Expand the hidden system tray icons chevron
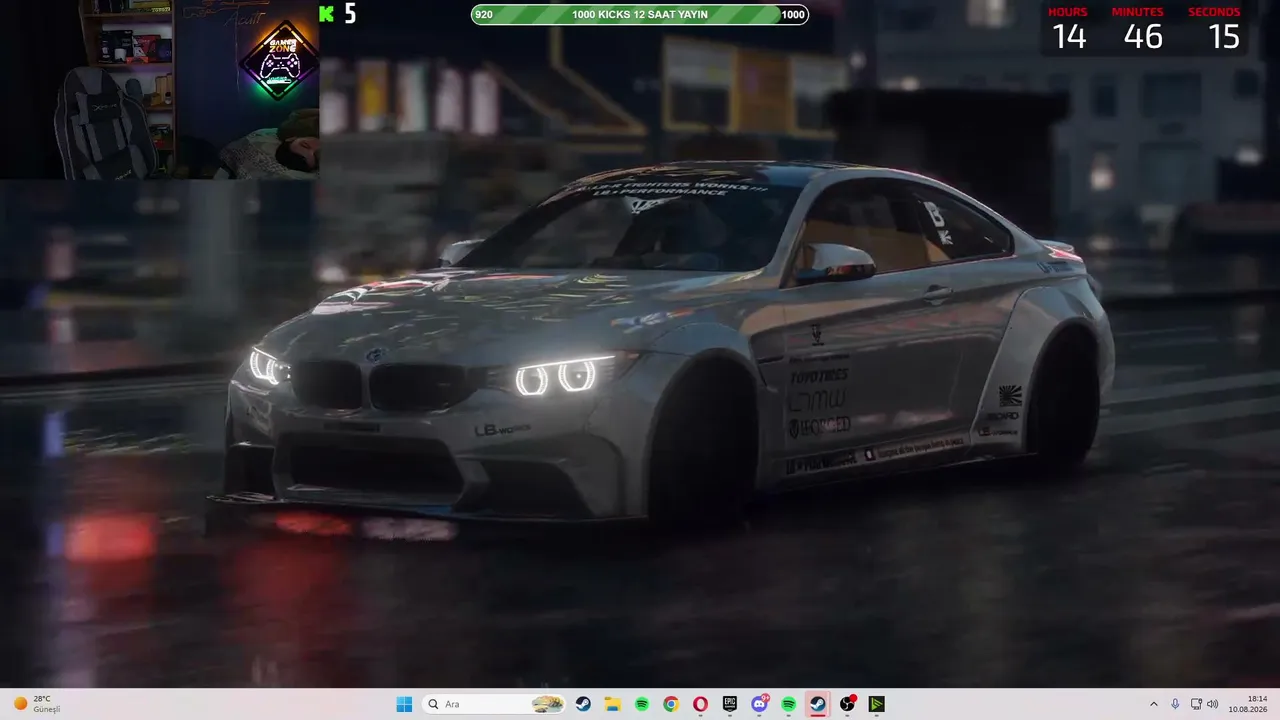1280x720 pixels. tap(1154, 704)
